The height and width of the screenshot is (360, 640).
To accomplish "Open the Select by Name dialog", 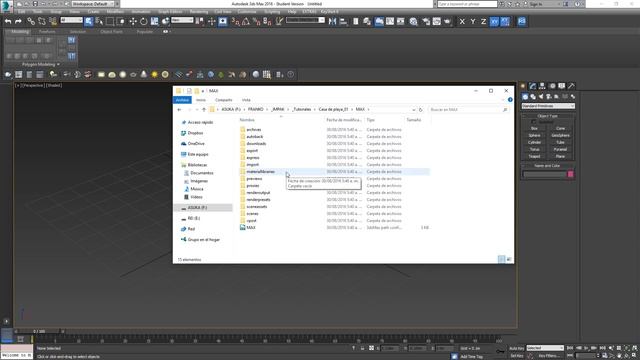I will (99, 21).
